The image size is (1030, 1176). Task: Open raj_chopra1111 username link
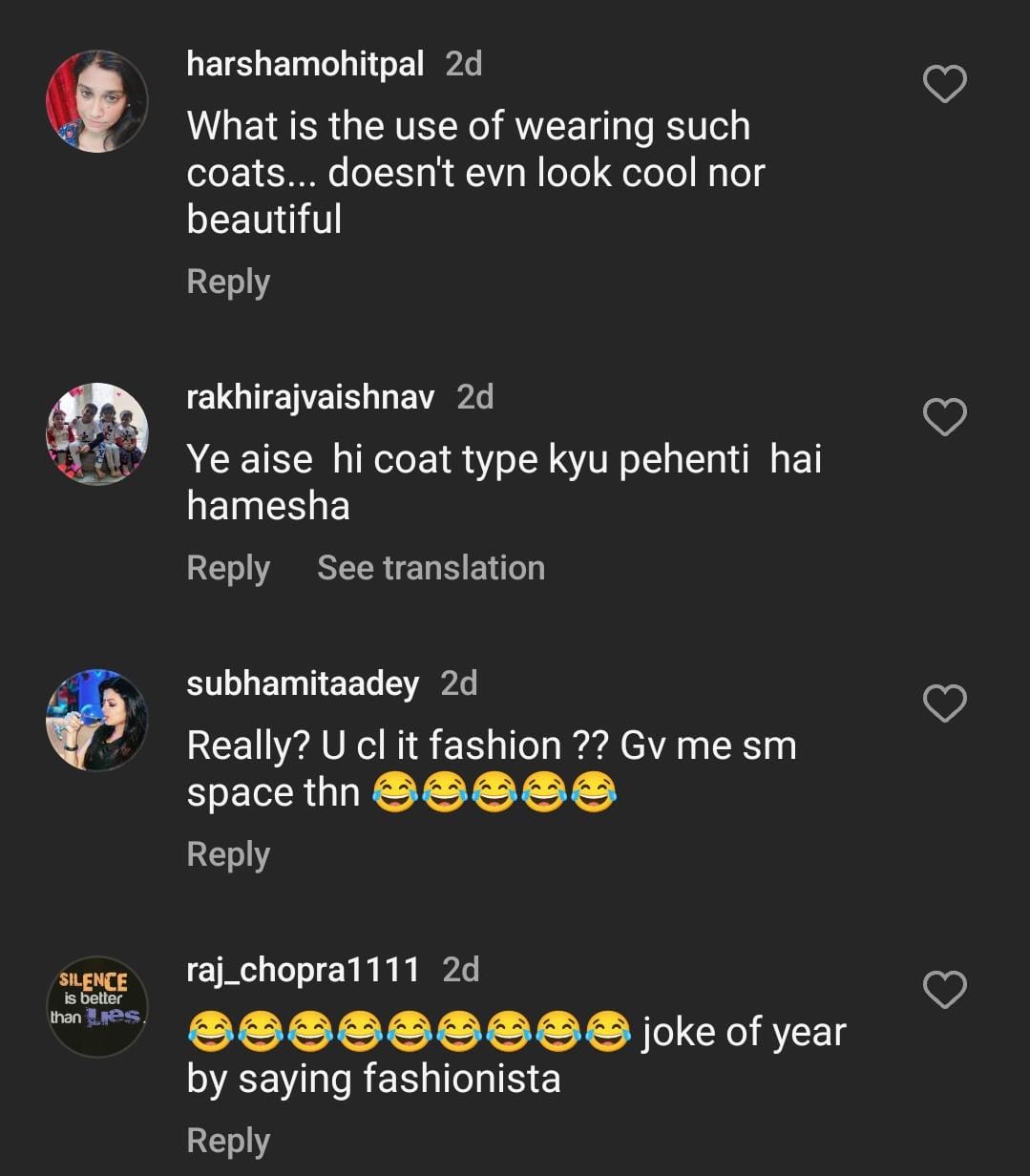pyautogui.click(x=303, y=970)
